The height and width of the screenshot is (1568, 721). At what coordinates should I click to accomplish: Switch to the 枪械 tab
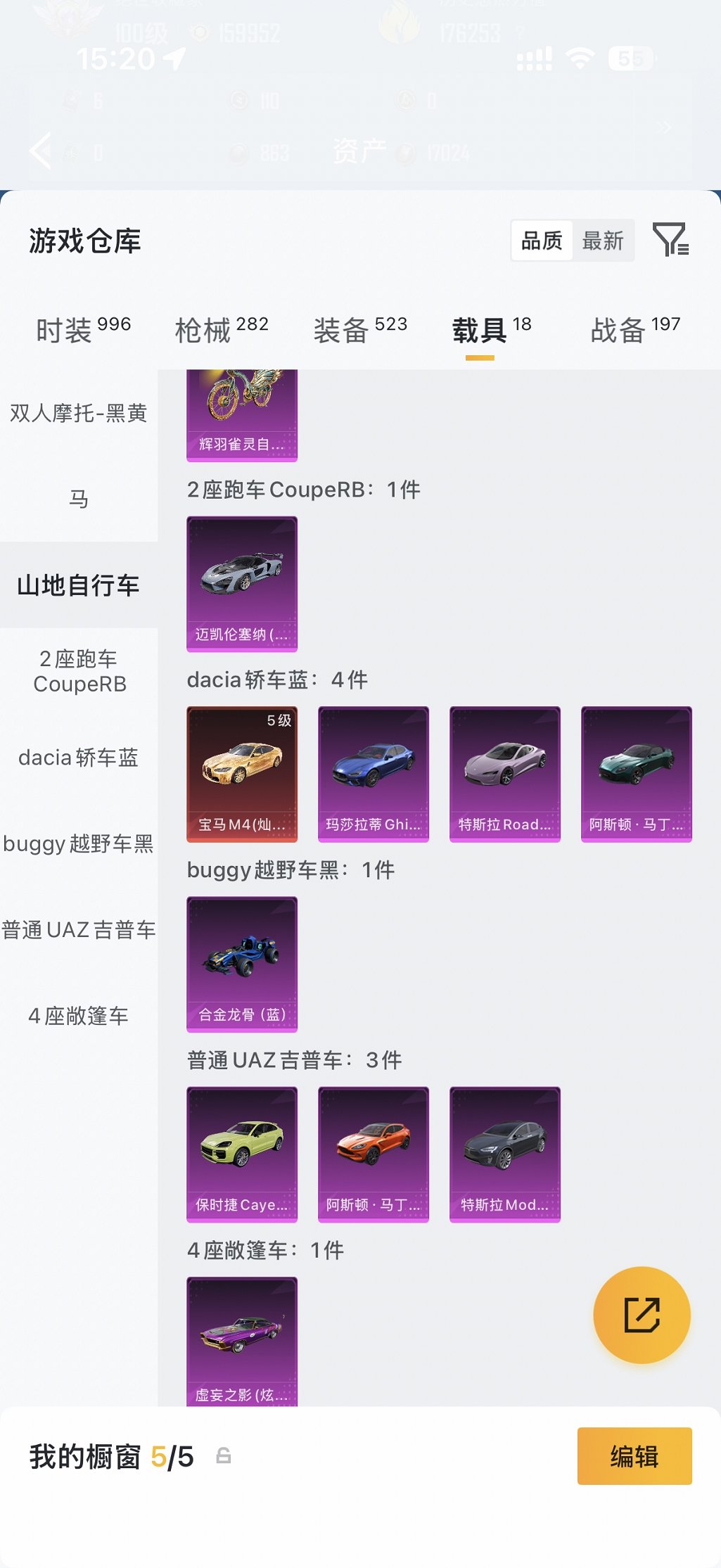point(222,329)
